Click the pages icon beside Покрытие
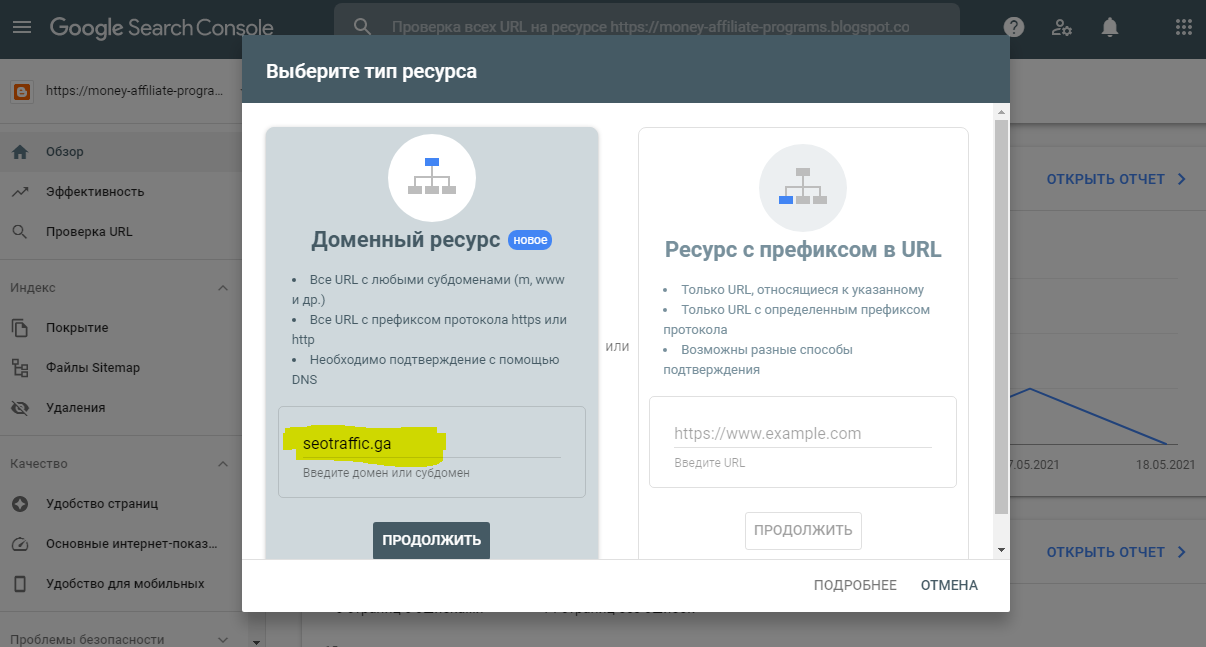This screenshot has height=647, width=1206. (x=20, y=328)
